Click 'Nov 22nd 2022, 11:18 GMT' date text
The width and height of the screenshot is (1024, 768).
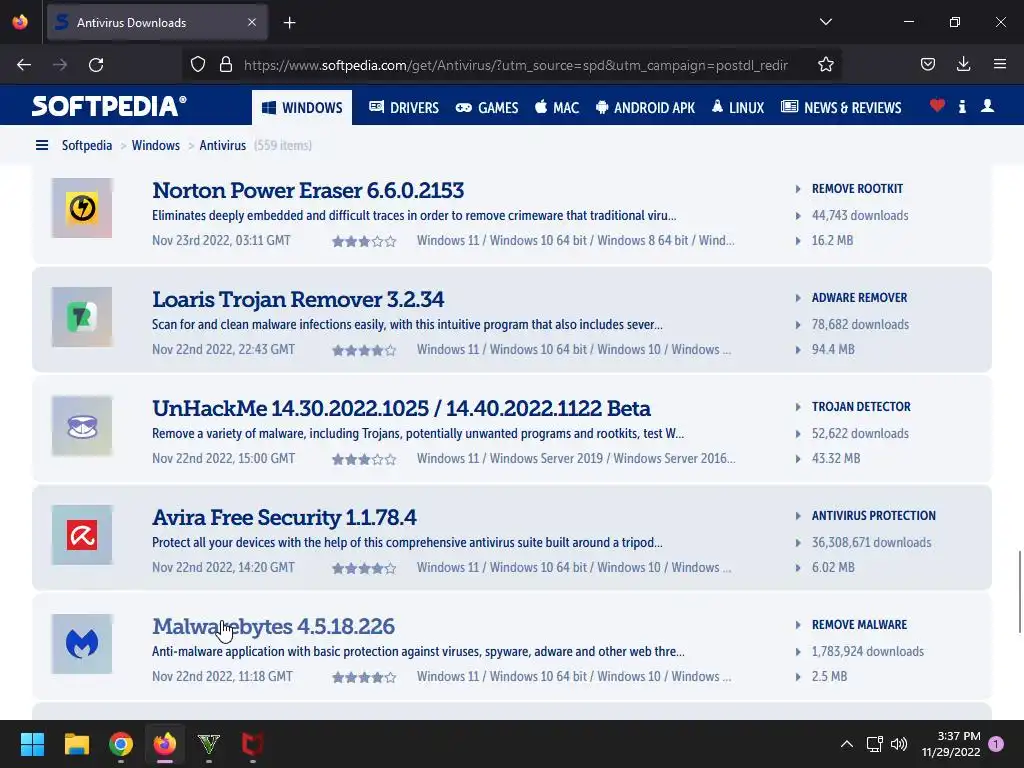[222, 677]
